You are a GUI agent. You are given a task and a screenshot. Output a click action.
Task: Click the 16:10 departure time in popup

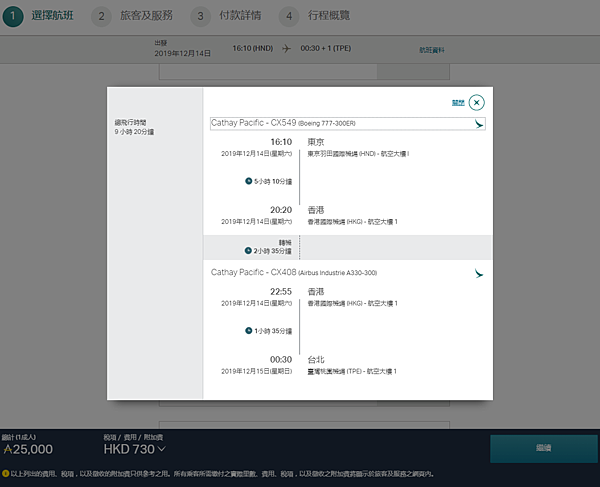coord(281,142)
